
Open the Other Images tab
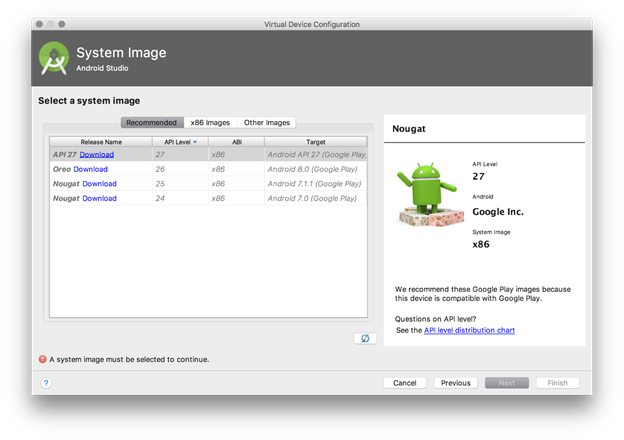[267, 123]
